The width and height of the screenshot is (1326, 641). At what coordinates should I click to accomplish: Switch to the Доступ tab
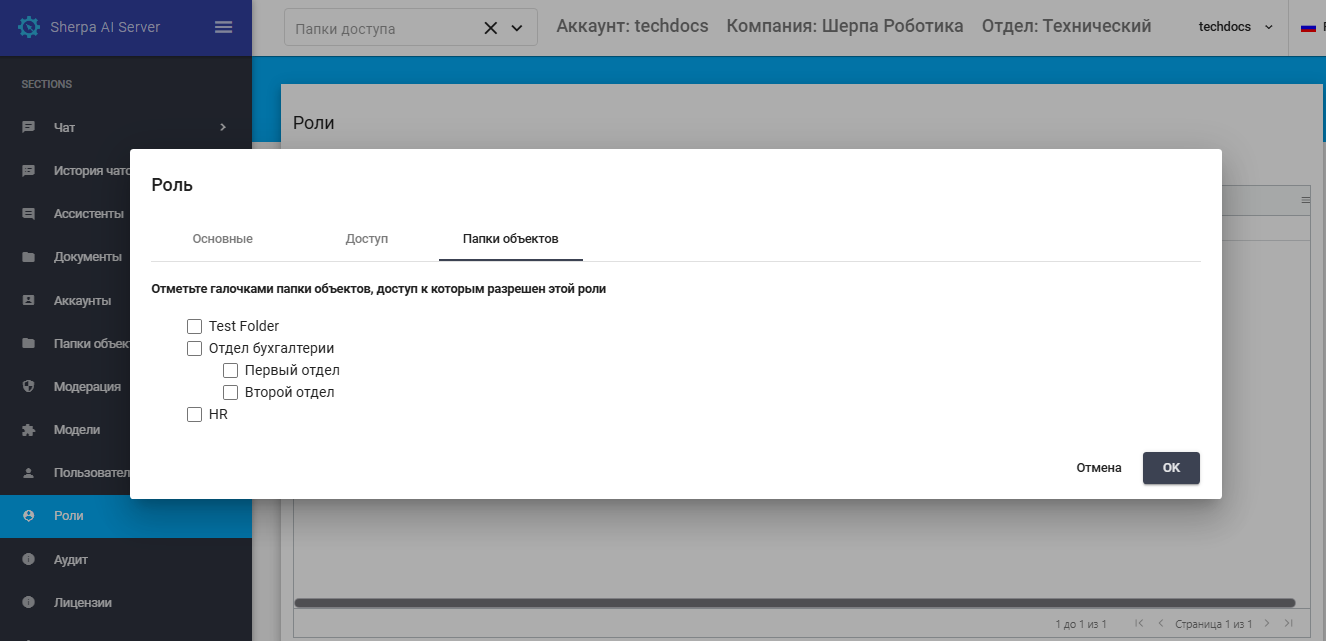click(366, 239)
